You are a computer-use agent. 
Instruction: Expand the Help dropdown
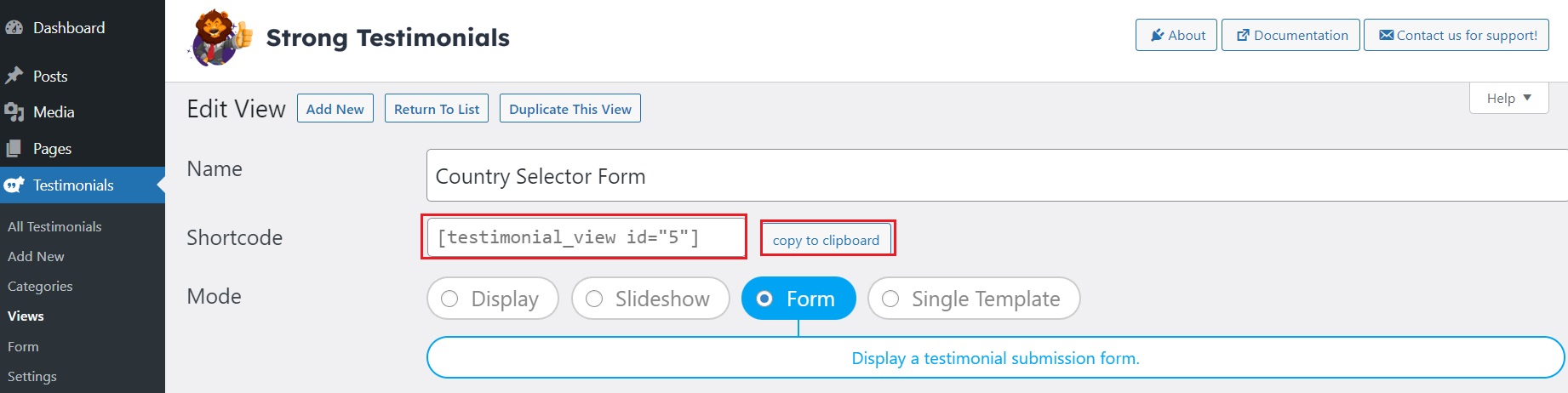[x=1508, y=98]
